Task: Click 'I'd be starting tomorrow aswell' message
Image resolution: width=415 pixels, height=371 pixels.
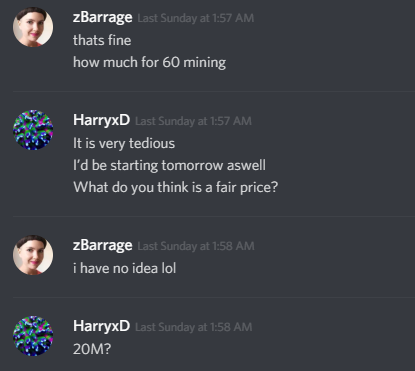Action: click(x=169, y=165)
